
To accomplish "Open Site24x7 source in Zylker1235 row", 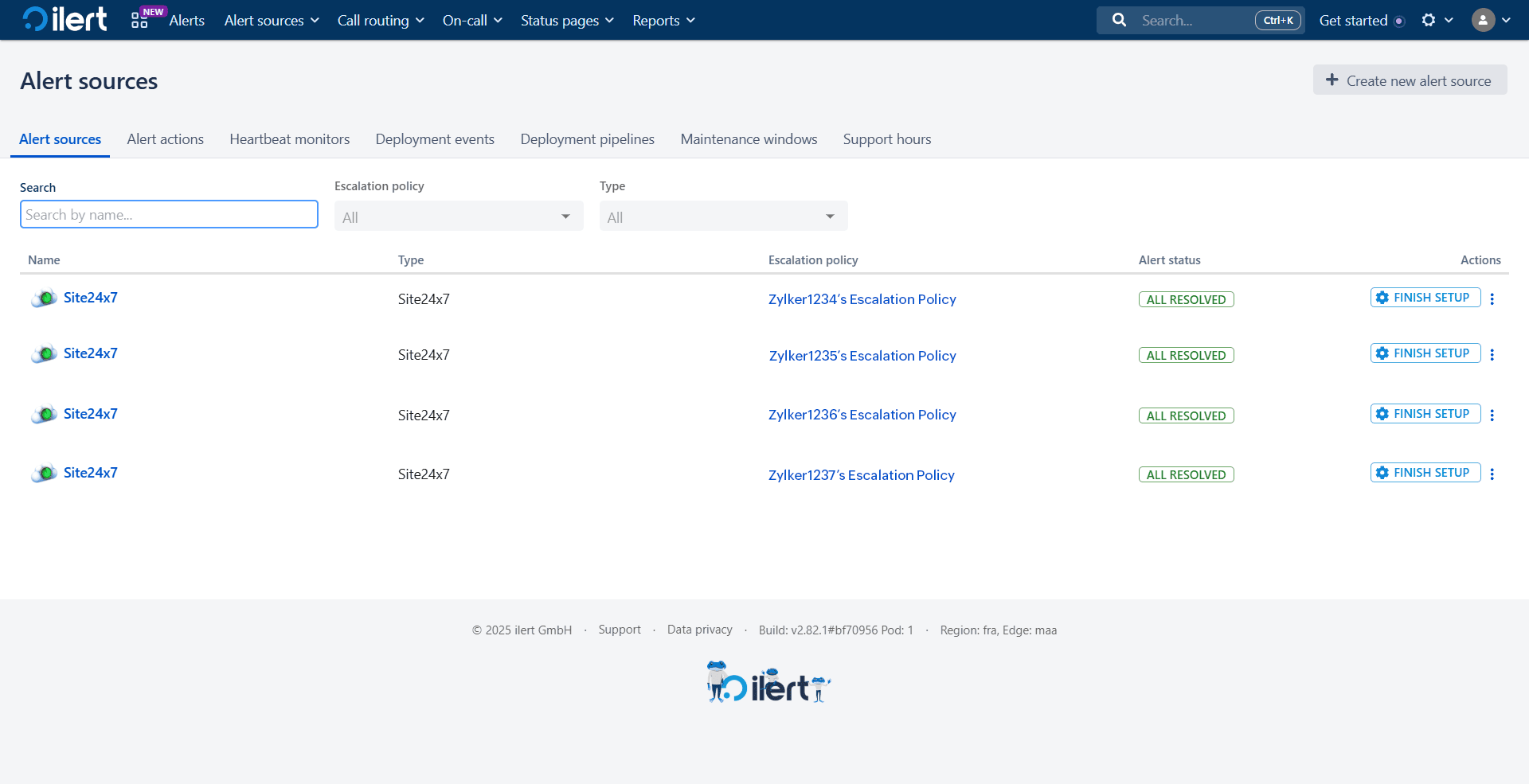I will (x=91, y=353).
